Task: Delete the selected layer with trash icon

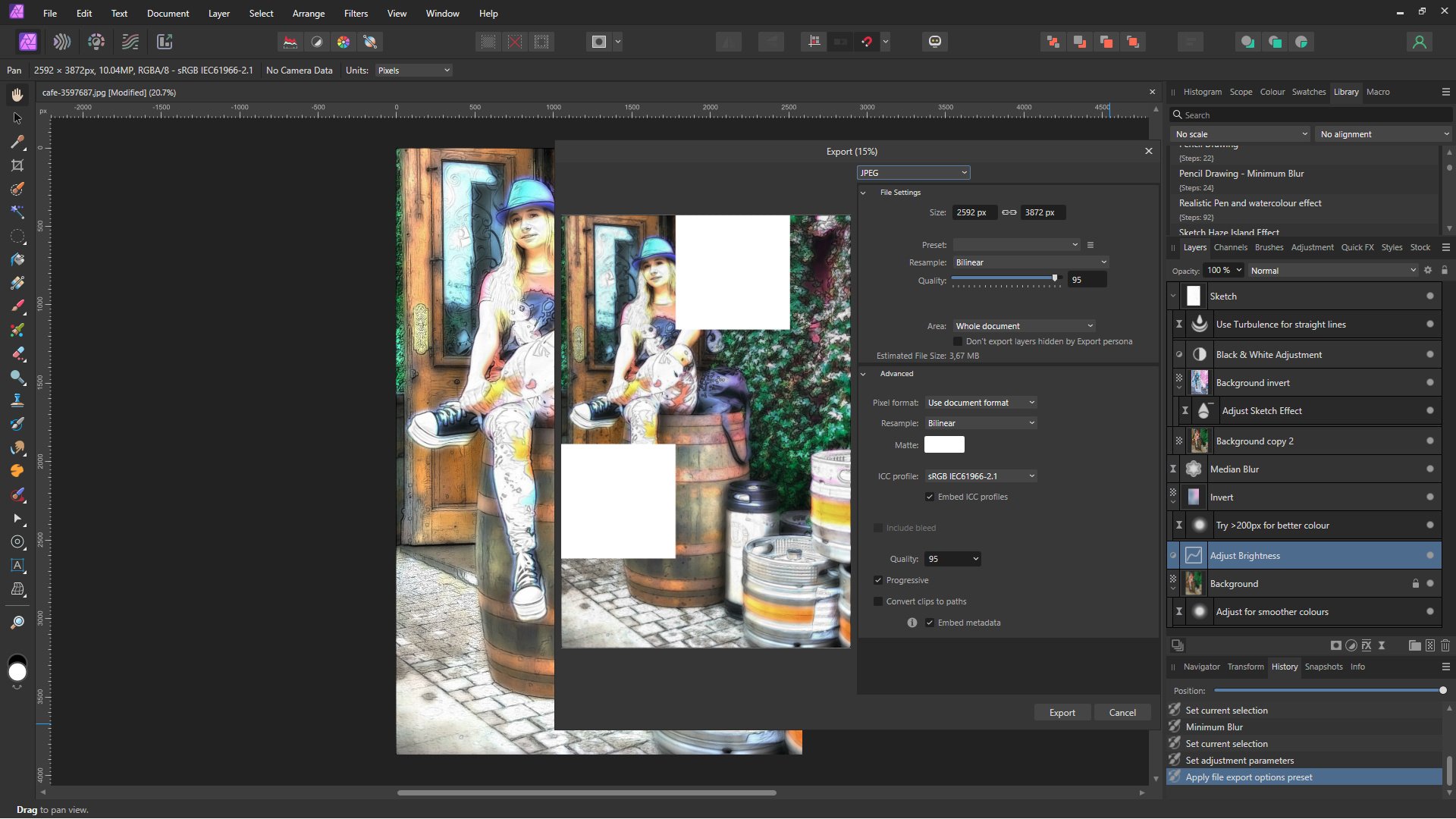Action: pyautogui.click(x=1445, y=645)
